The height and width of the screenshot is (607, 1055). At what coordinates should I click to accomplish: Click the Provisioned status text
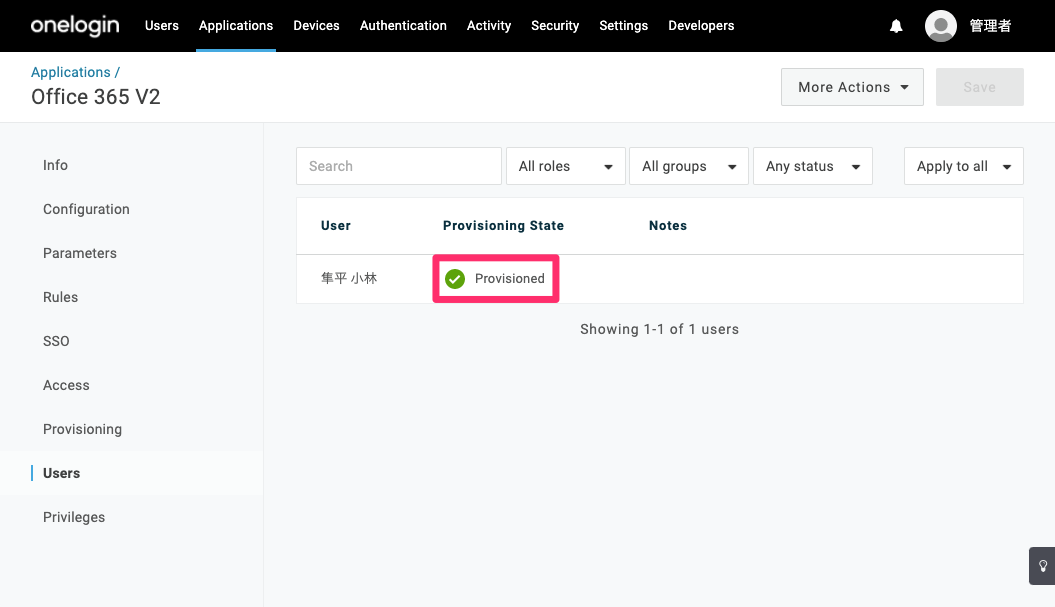[509, 279]
